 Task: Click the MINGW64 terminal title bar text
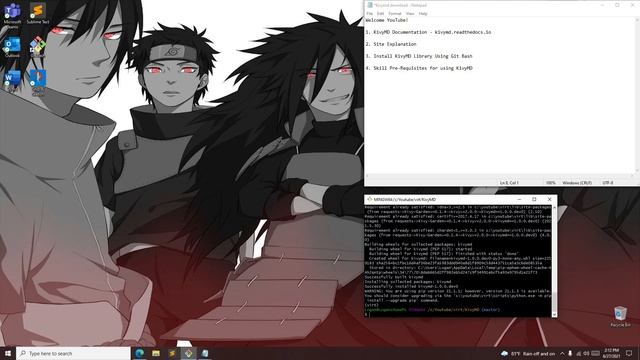coord(404,200)
